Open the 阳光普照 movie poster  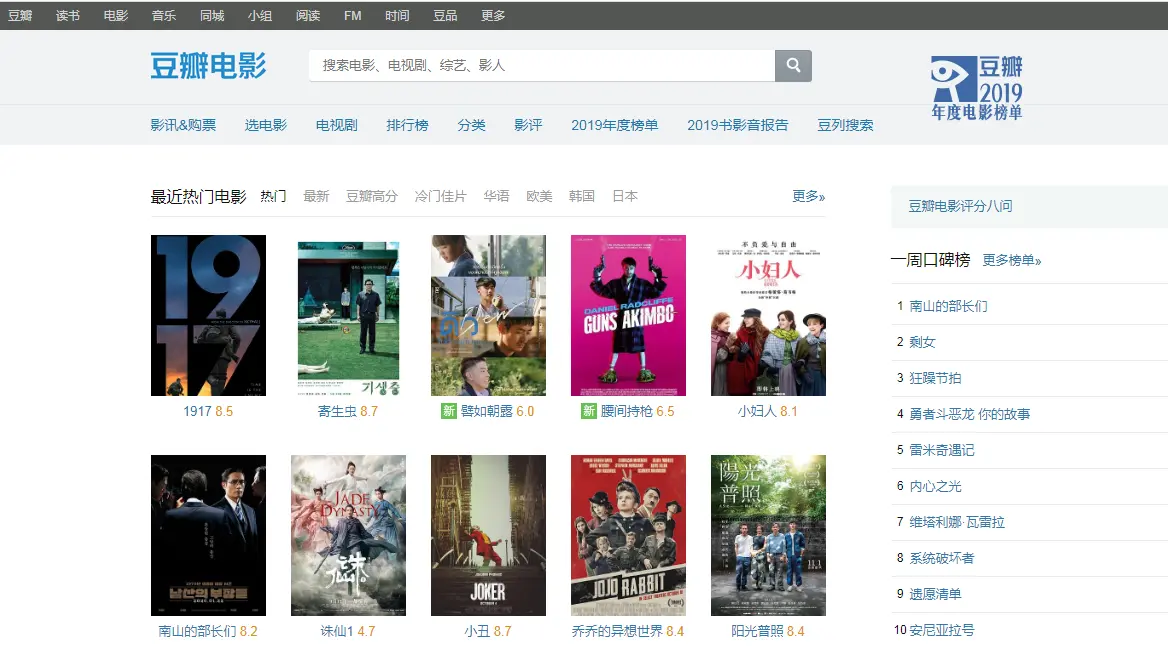point(768,535)
